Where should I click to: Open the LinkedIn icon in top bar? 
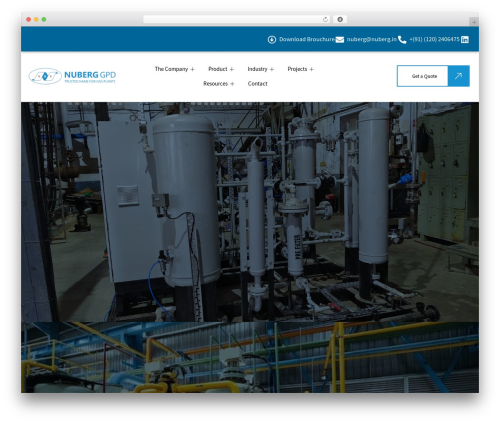pyautogui.click(x=465, y=40)
